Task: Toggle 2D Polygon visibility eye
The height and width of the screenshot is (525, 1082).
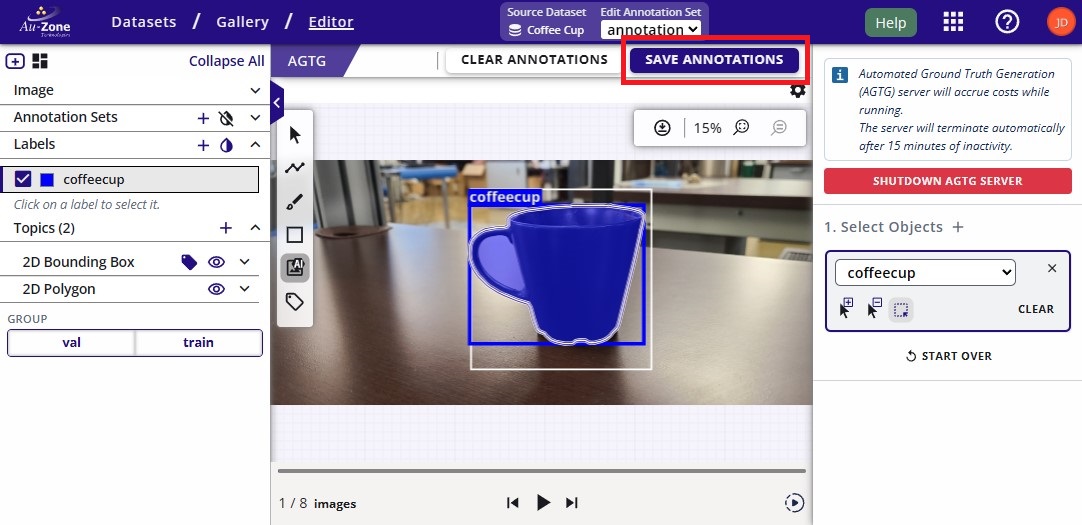Action: click(x=217, y=289)
